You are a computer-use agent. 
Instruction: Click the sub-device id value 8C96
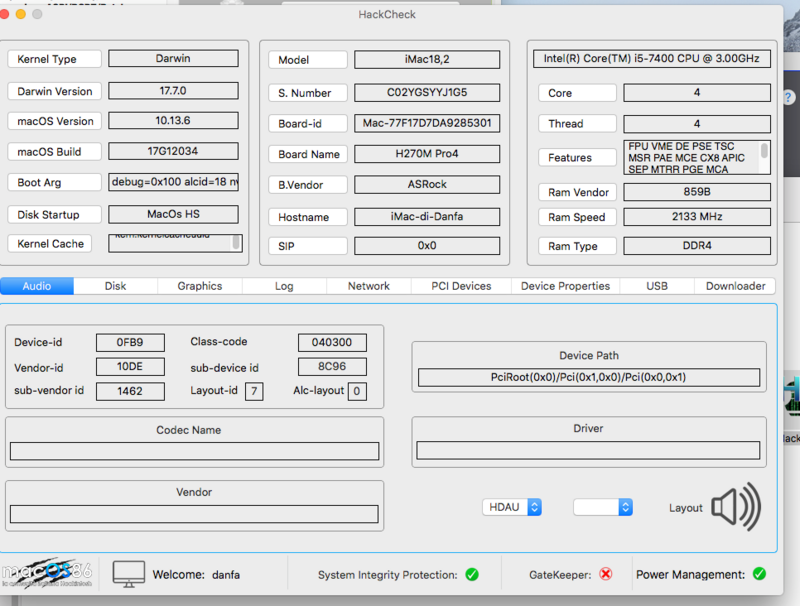pos(332,367)
